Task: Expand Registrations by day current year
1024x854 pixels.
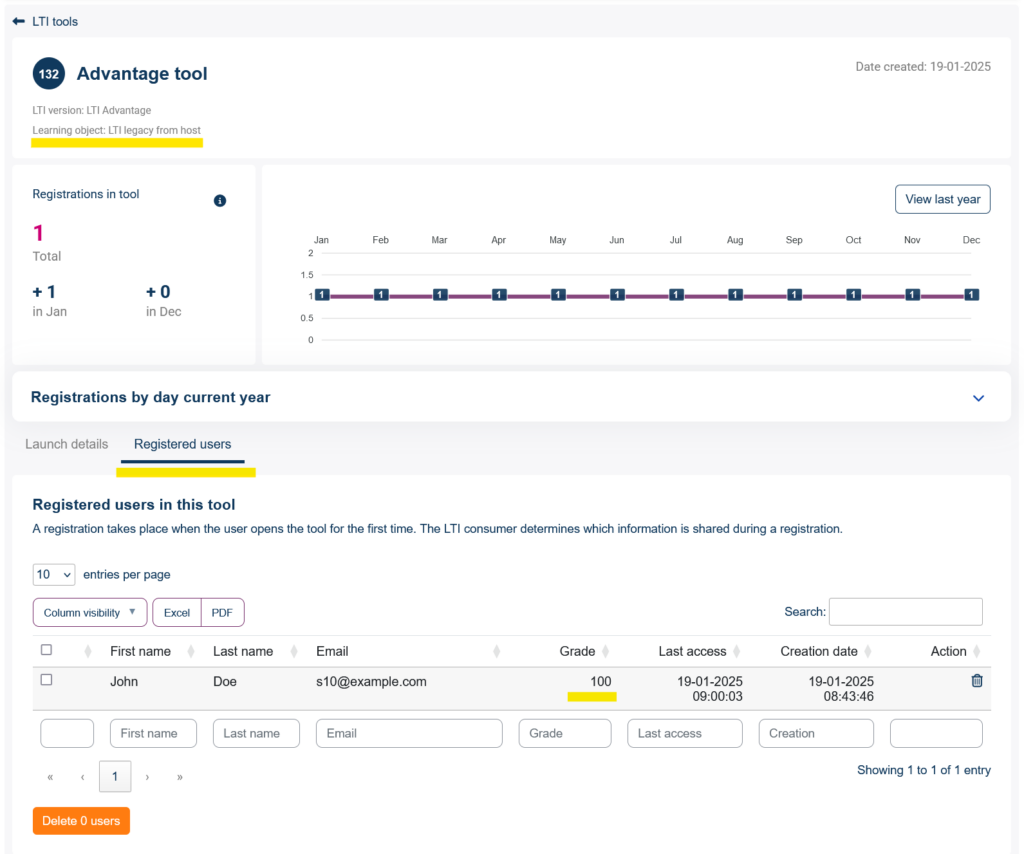Action: [x=978, y=398]
